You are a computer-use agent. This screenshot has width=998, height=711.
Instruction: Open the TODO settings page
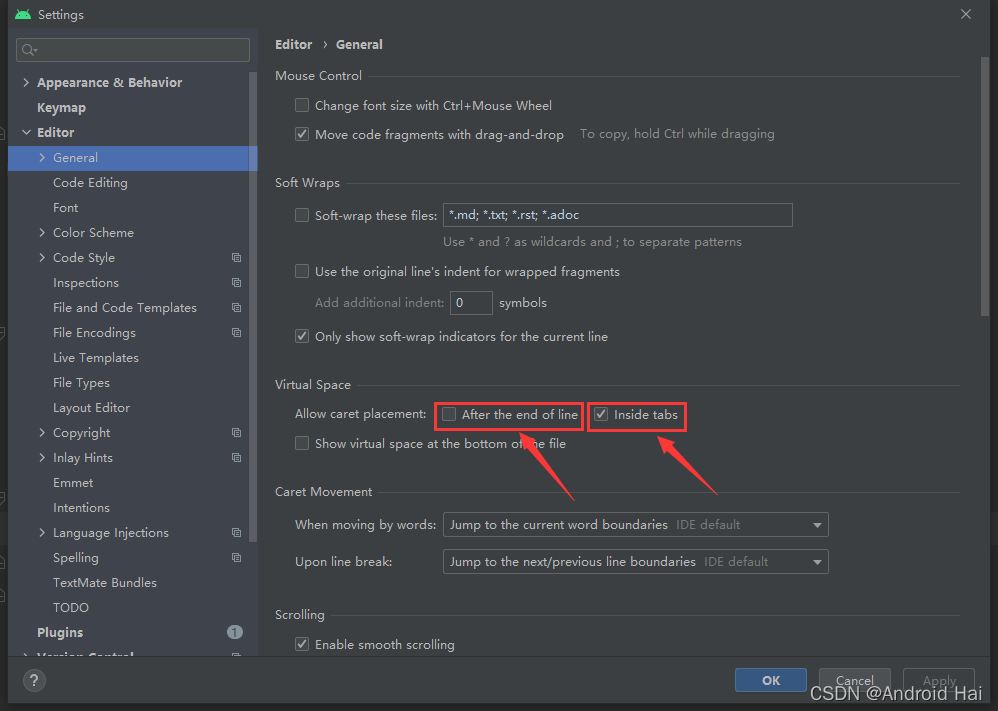click(x=71, y=607)
